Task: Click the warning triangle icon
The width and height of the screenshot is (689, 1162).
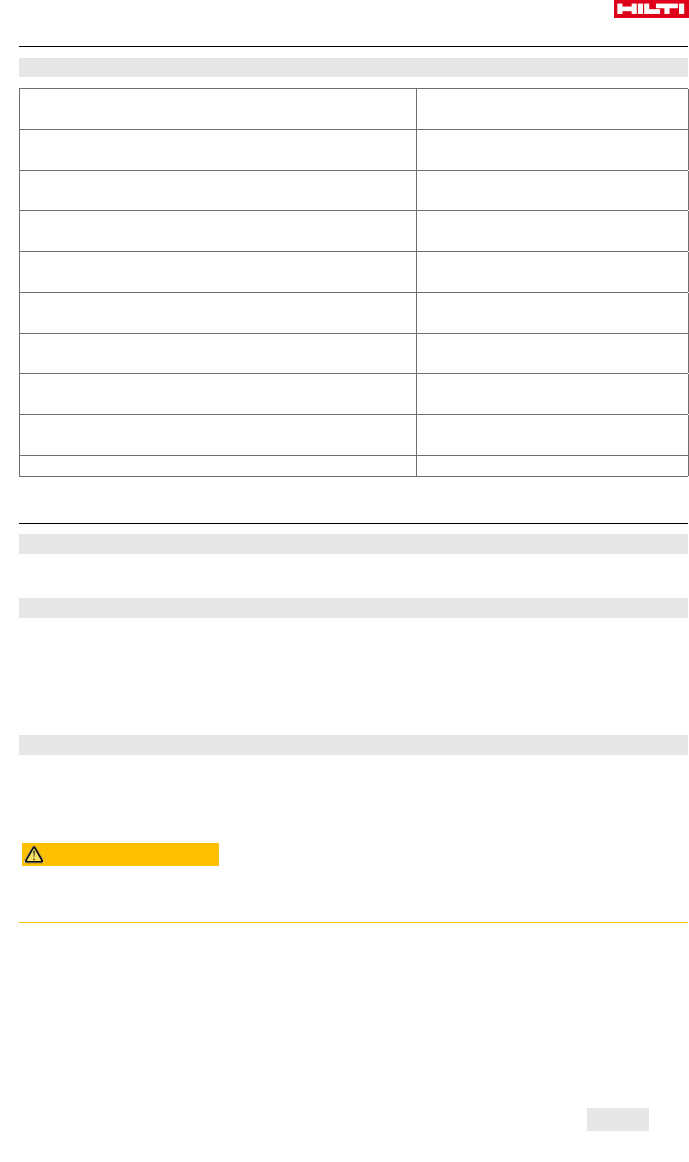Action: (34, 855)
